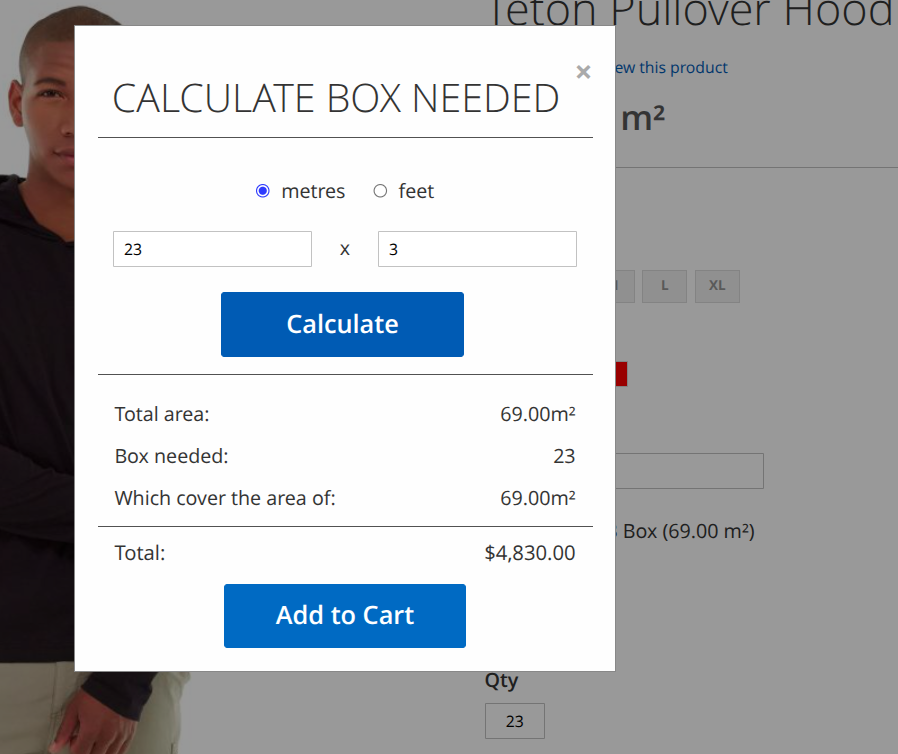Focus the second dimension field containing 3
Viewport: 898px width, 754px height.
[x=477, y=249]
